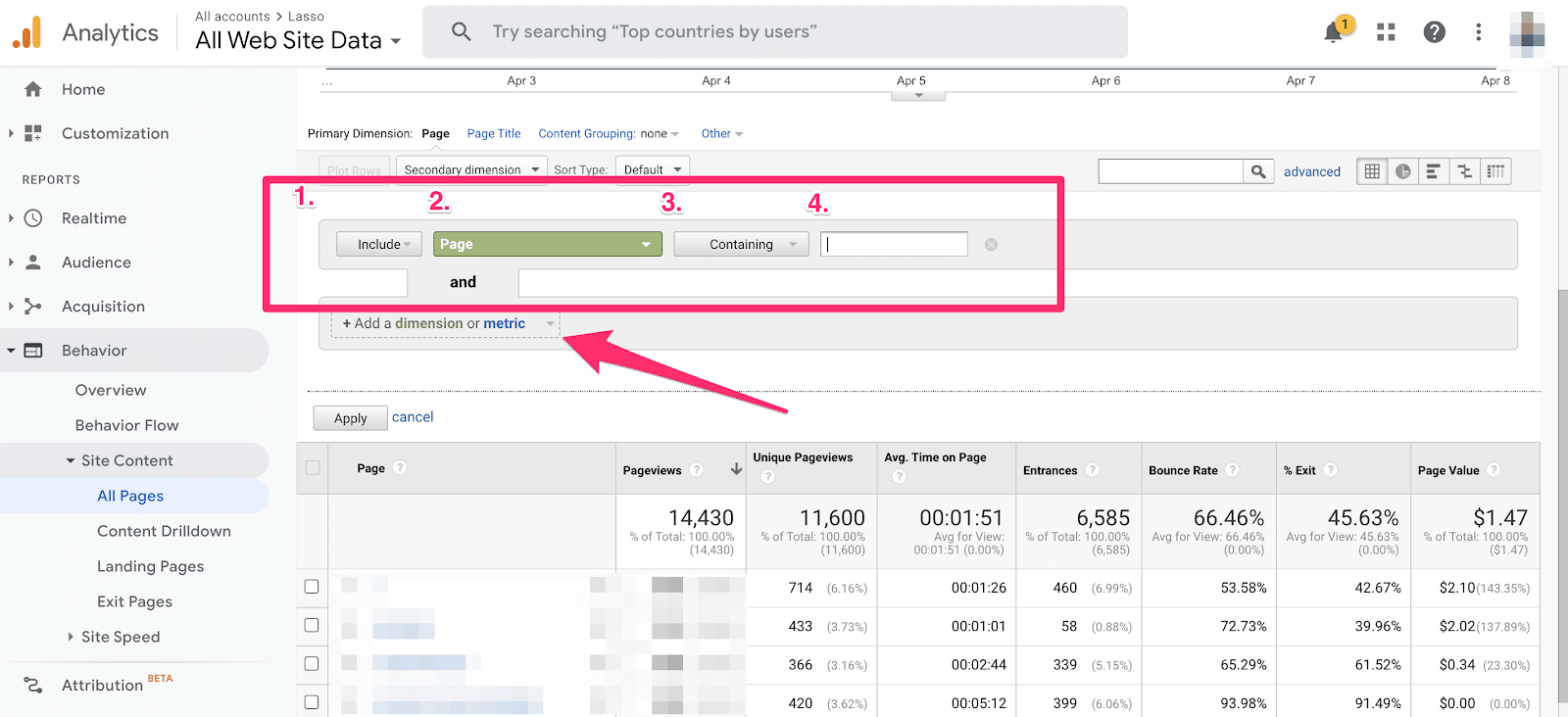Select the All Pages report

point(130,496)
